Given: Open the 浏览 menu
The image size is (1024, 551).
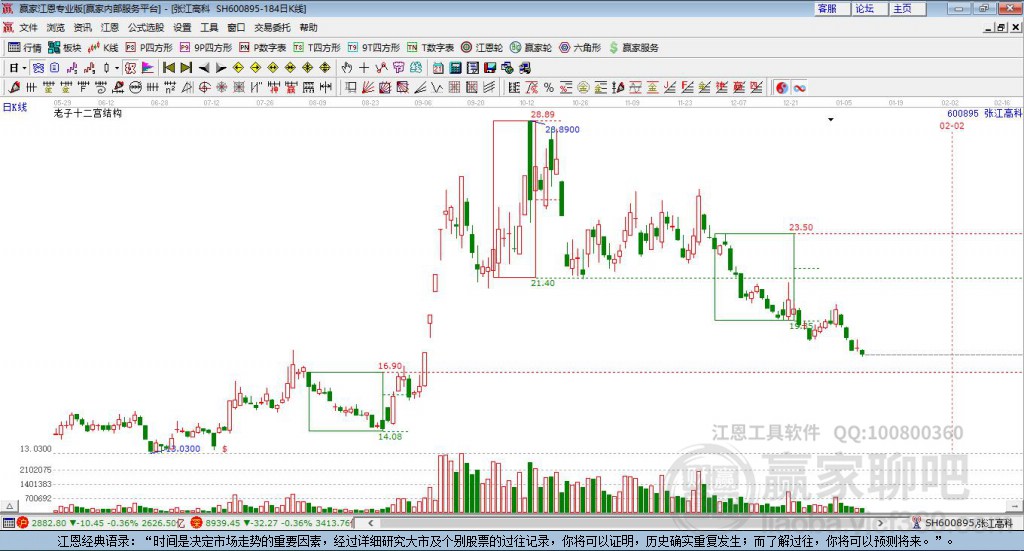Looking at the screenshot, I should coord(56,27).
